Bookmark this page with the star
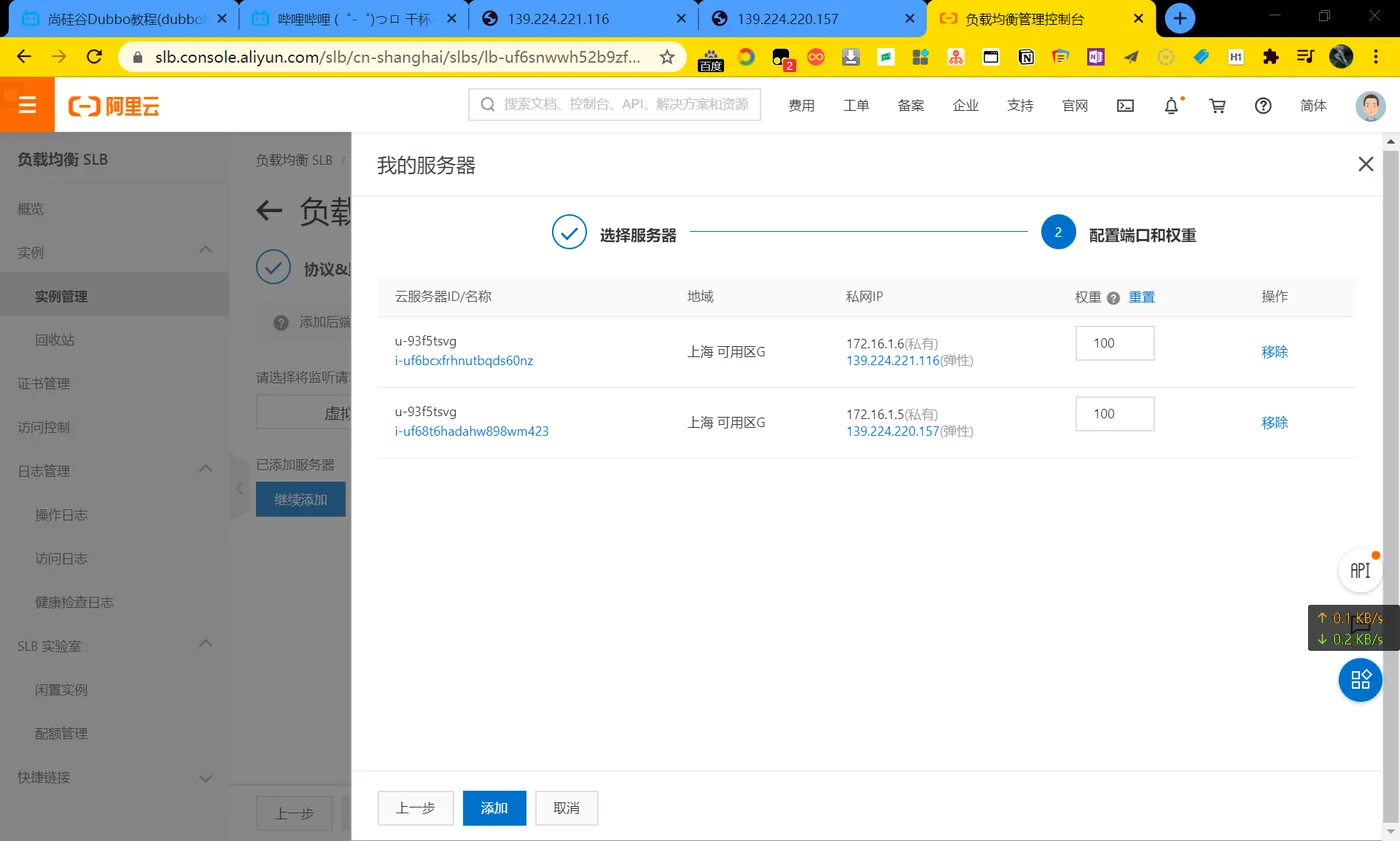This screenshot has height=841, width=1400. click(x=667, y=57)
